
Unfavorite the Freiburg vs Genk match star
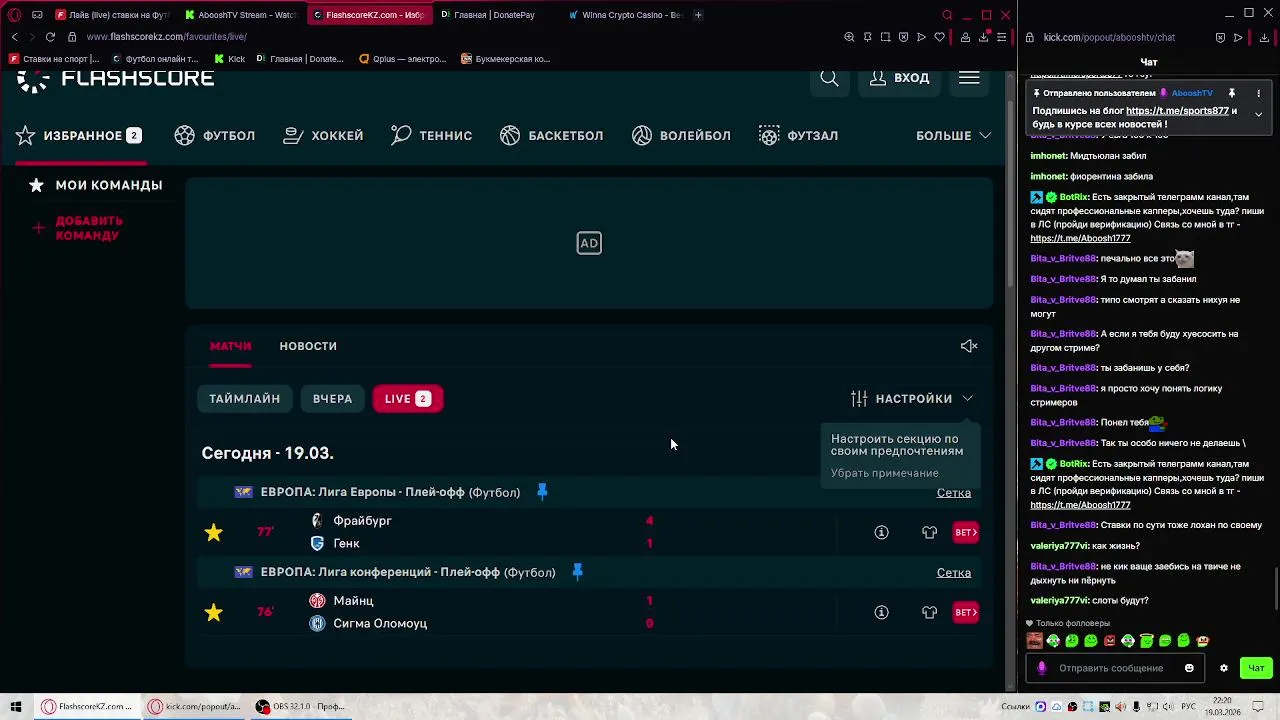[x=214, y=532]
